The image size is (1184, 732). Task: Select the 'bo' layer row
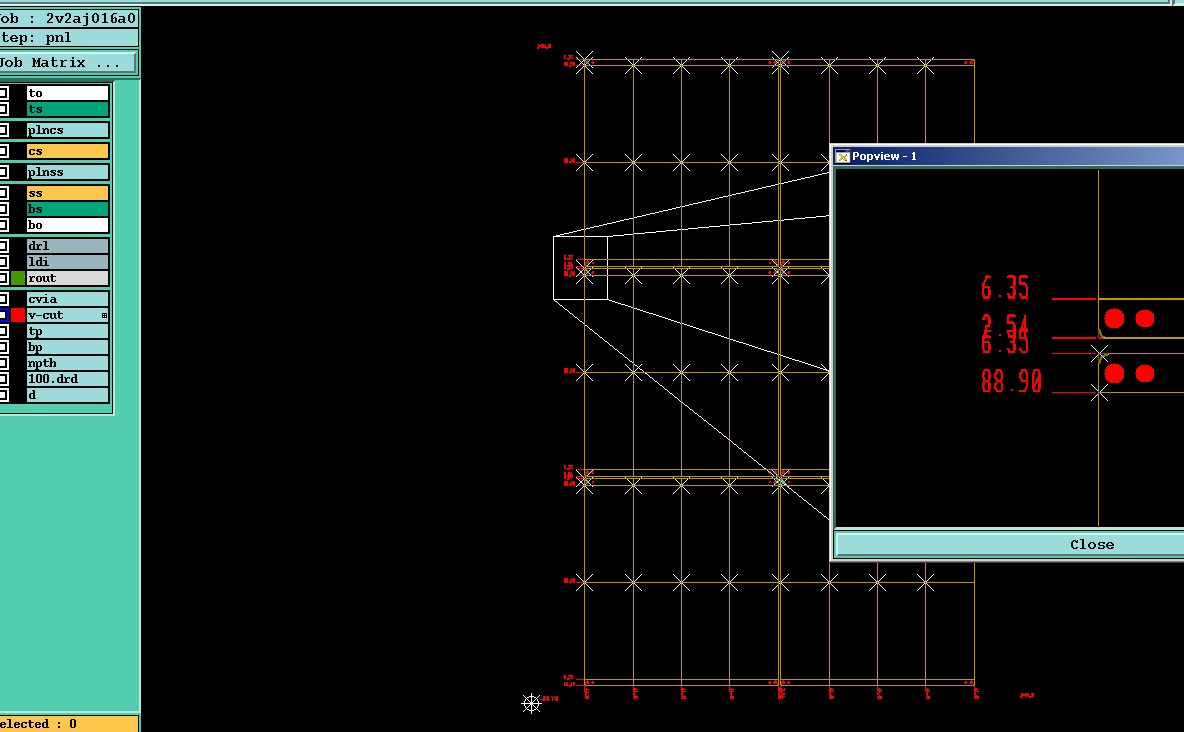(x=67, y=225)
